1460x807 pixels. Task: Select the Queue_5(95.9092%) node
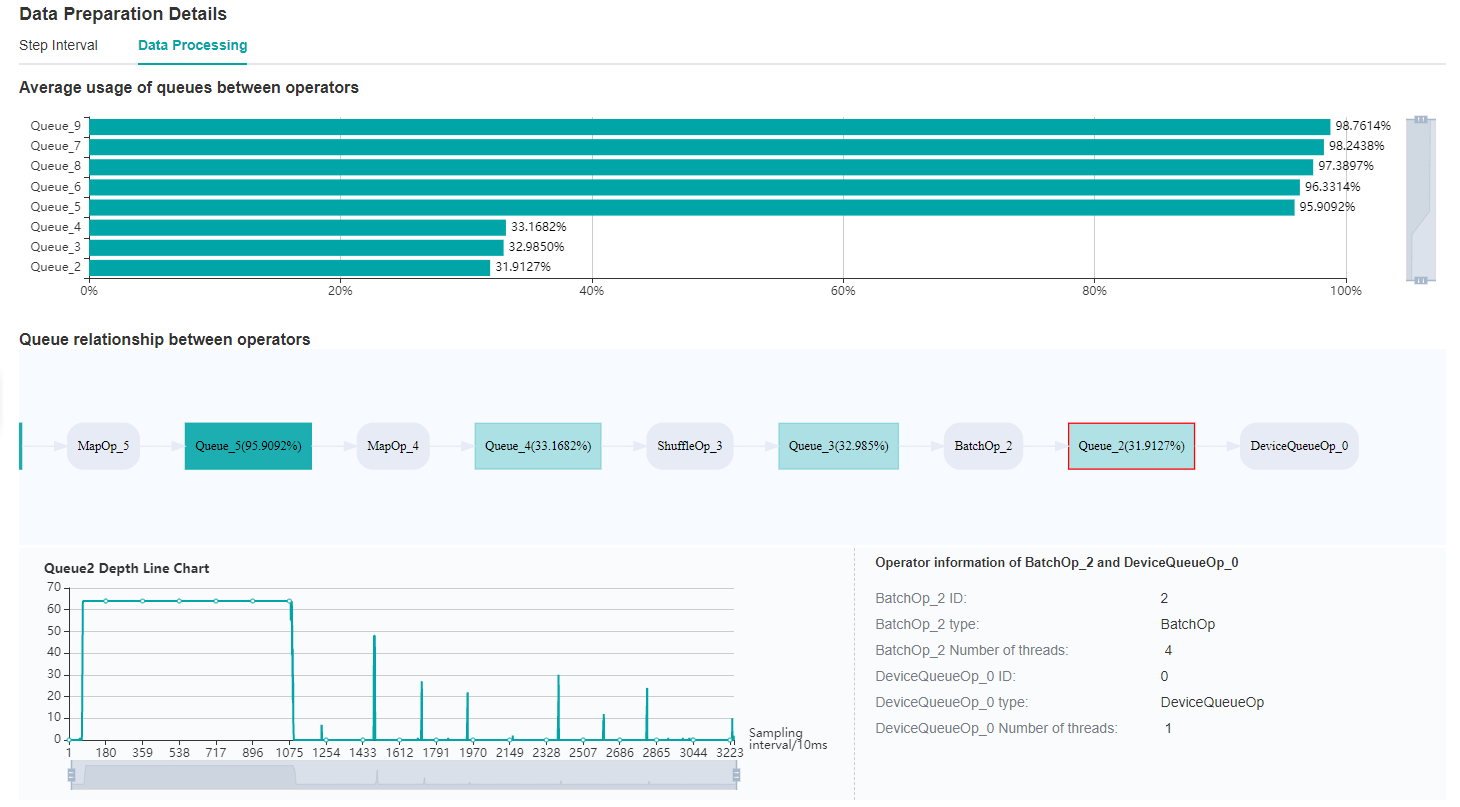[248, 446]
